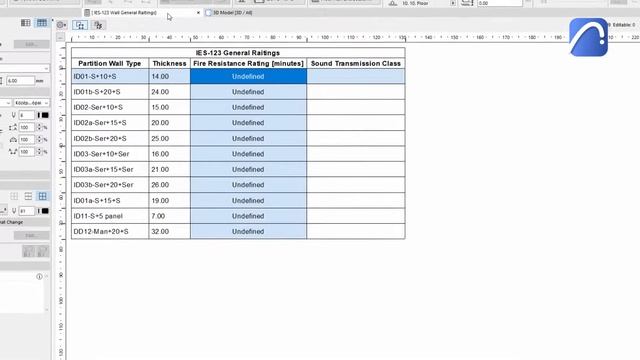Screen dimensions: 640x360
Task: Click the select-in-3D icon in the schedule toolbar
Action: click(98, 25)
